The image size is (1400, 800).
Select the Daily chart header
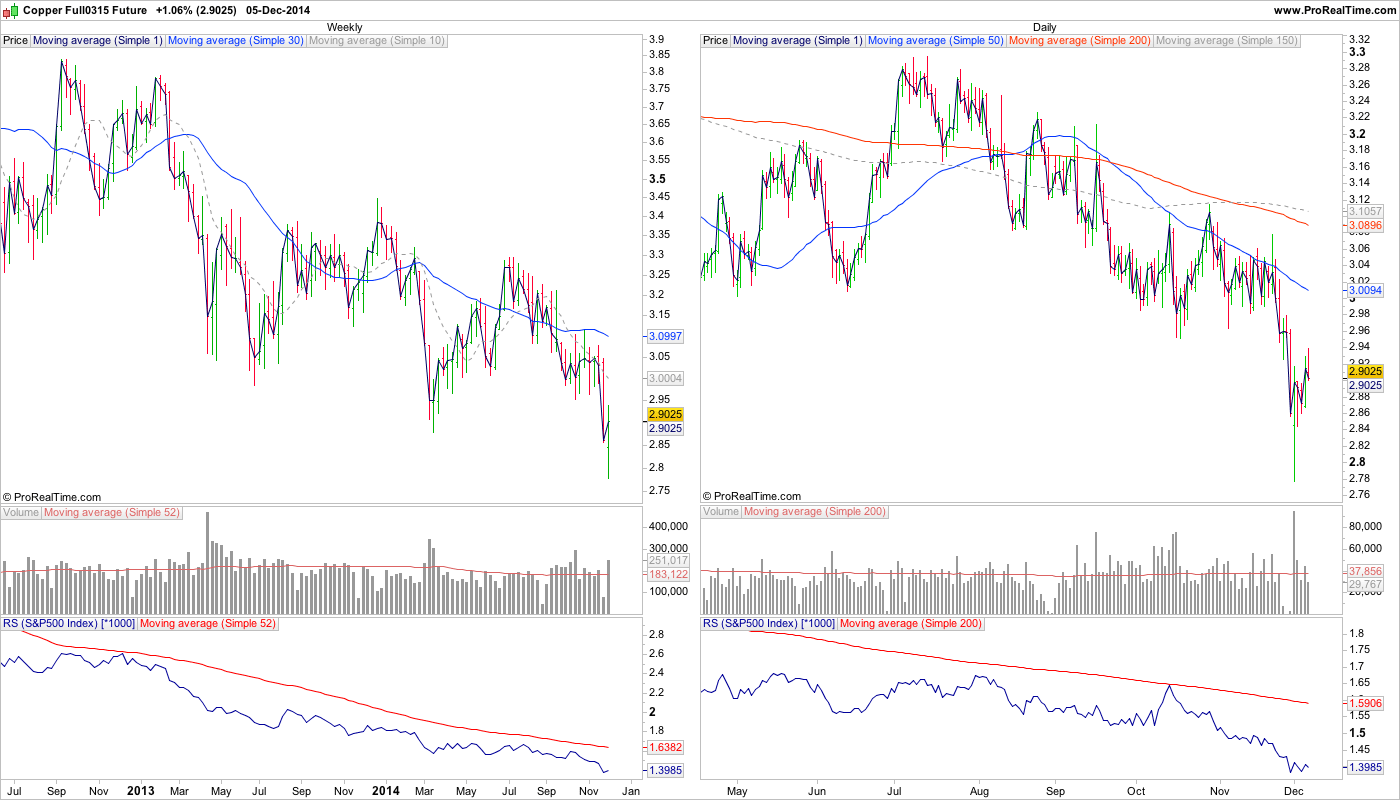pyautogui.click(x=1045, y=27)
